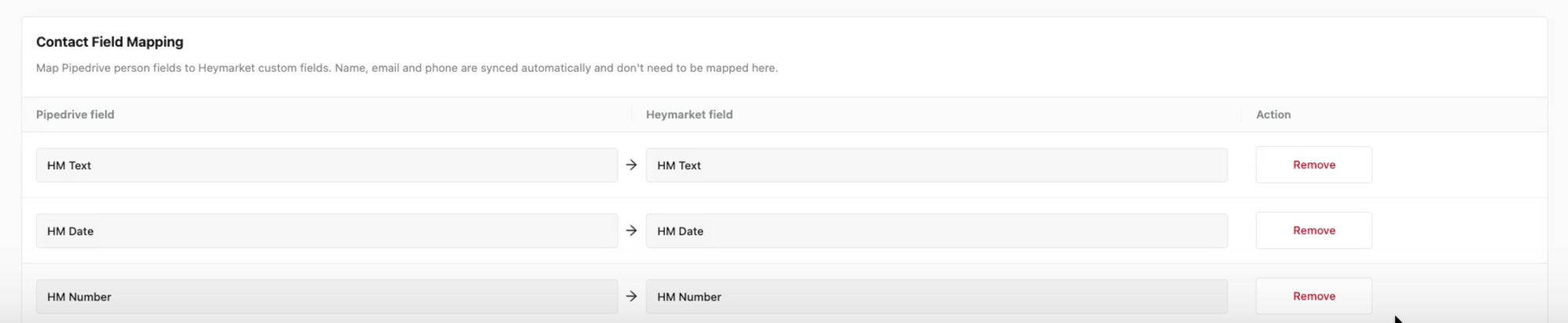Open the Heymarket HM Date field selector
Screen dimensions: 1568x323
pos(936,231)
